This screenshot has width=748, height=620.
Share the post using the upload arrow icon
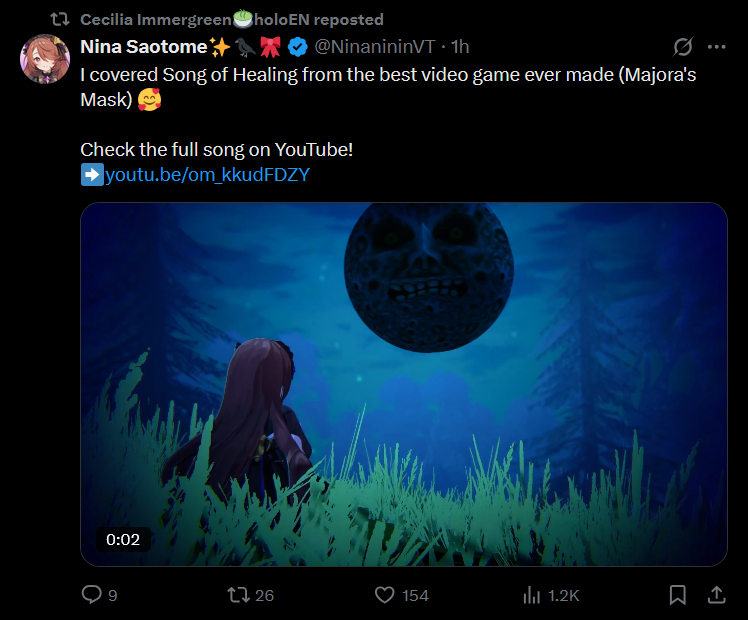click(716, 595)
